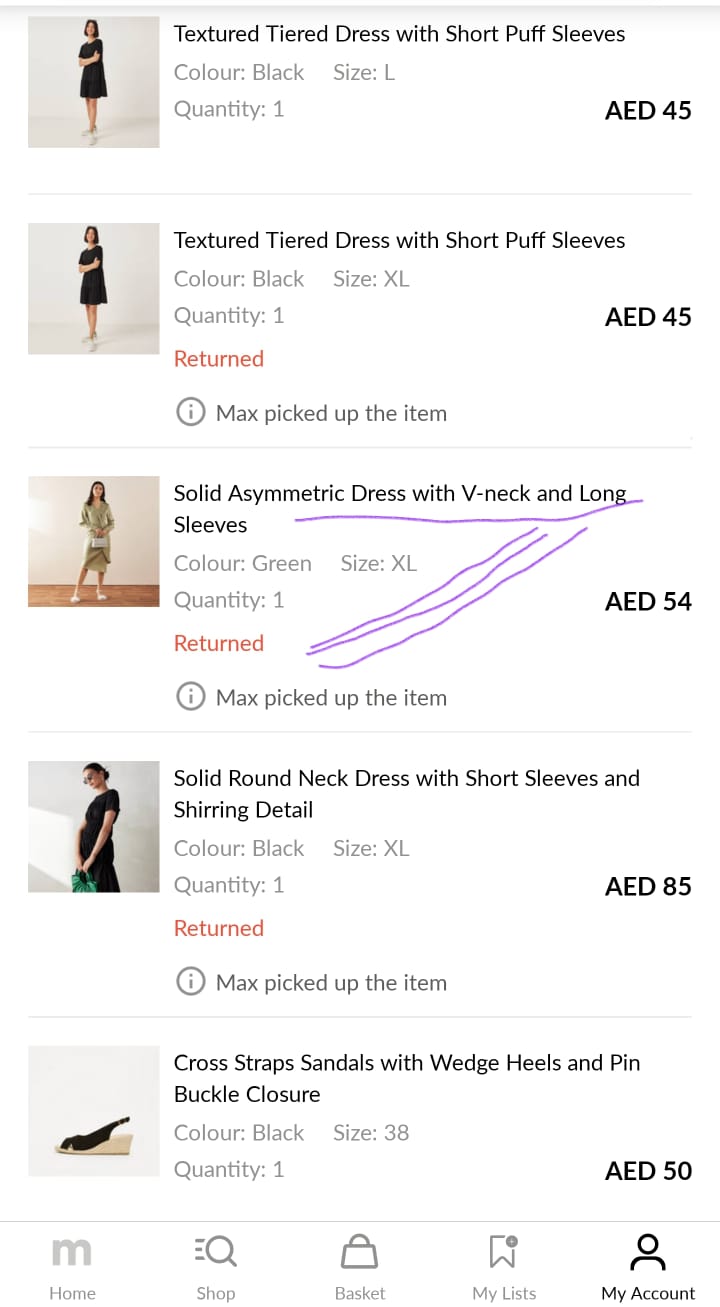The height and width of the screenshot is (1307, 720).
Task: Open the Basket bag icon
Action: pyautogui.click(x=359, y=1252)
